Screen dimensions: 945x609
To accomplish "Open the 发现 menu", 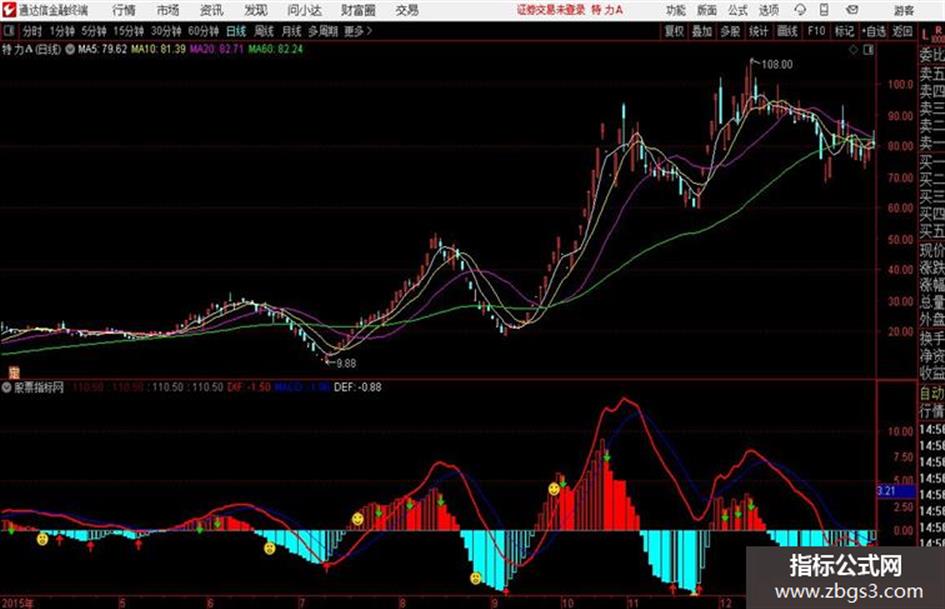I will [256, 10].
